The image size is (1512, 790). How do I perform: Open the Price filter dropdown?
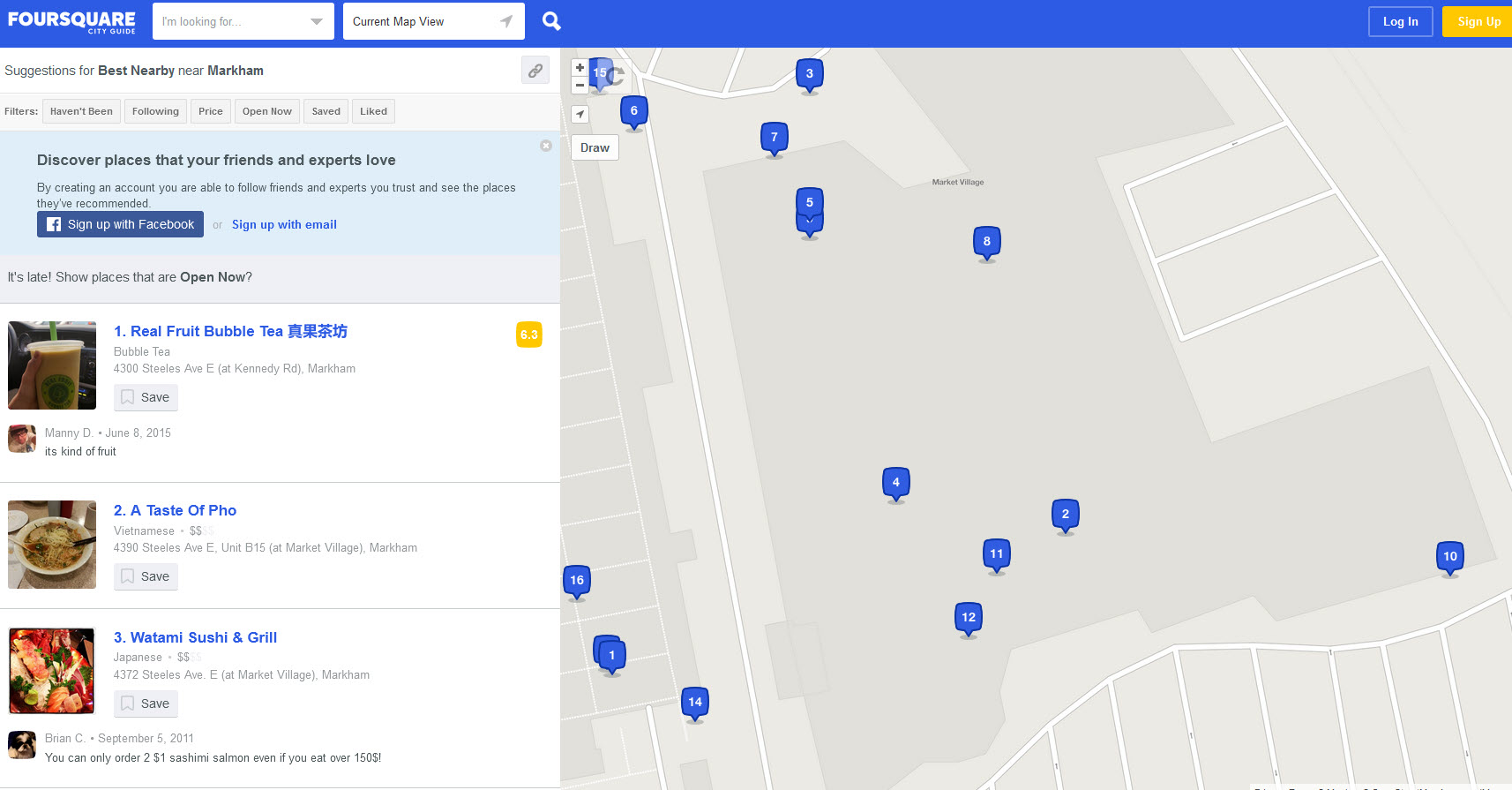click(x=211, y=111)
